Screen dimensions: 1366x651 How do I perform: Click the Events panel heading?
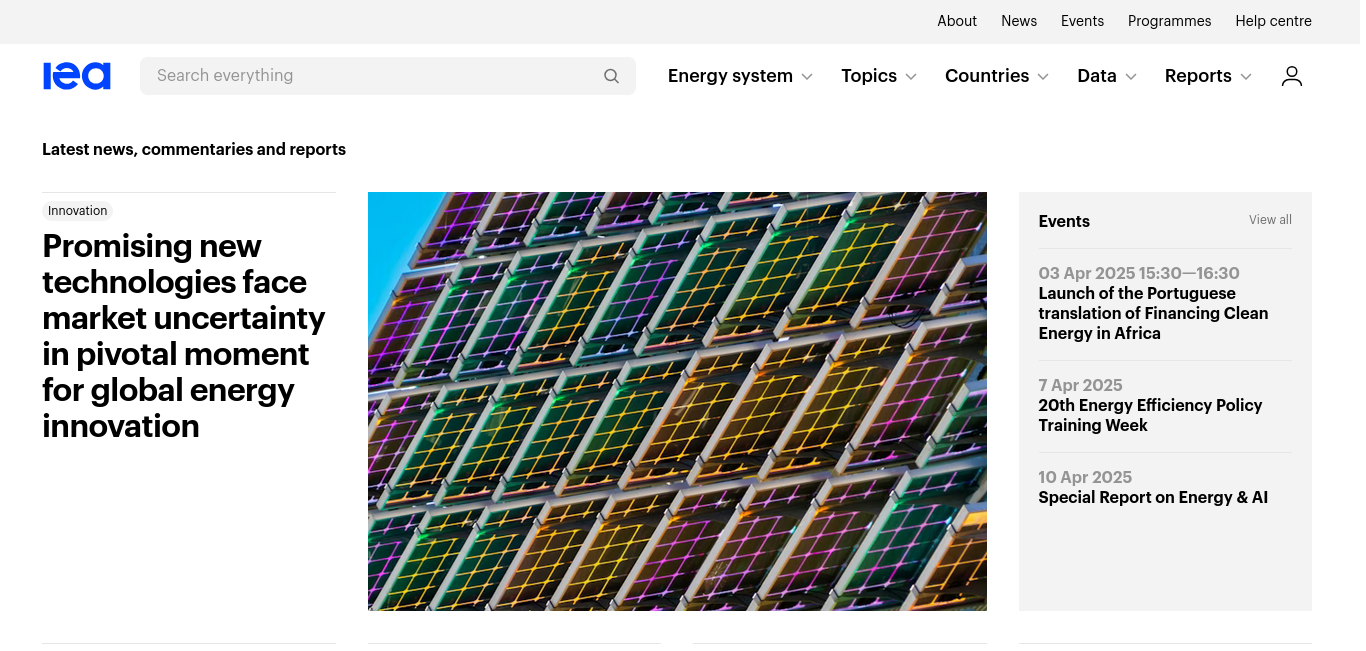point(1064,222)
